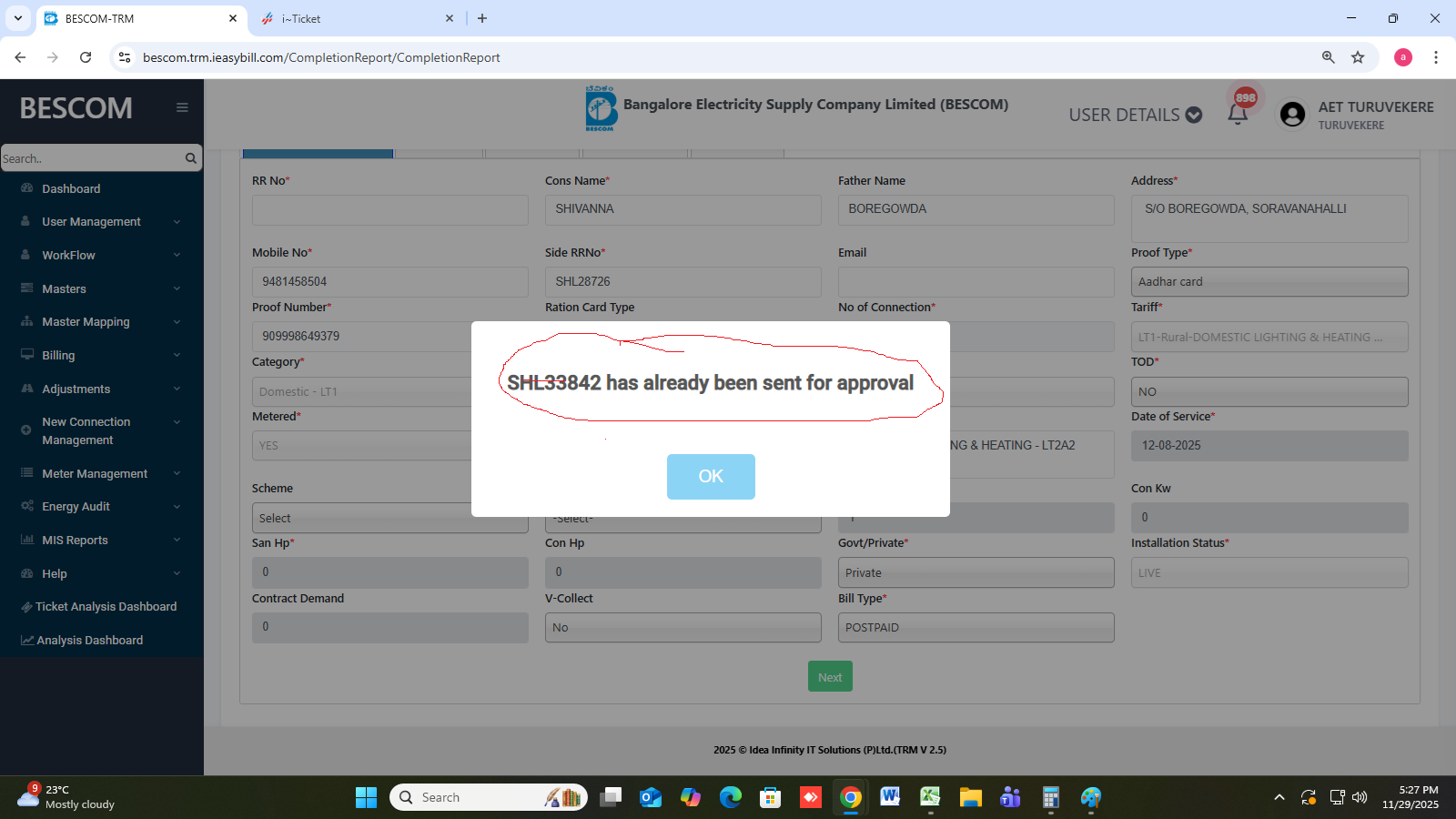Open the Dashboard sidebar icon
1456x819 pixels.
pyautogui.click(x=26, y=188)
